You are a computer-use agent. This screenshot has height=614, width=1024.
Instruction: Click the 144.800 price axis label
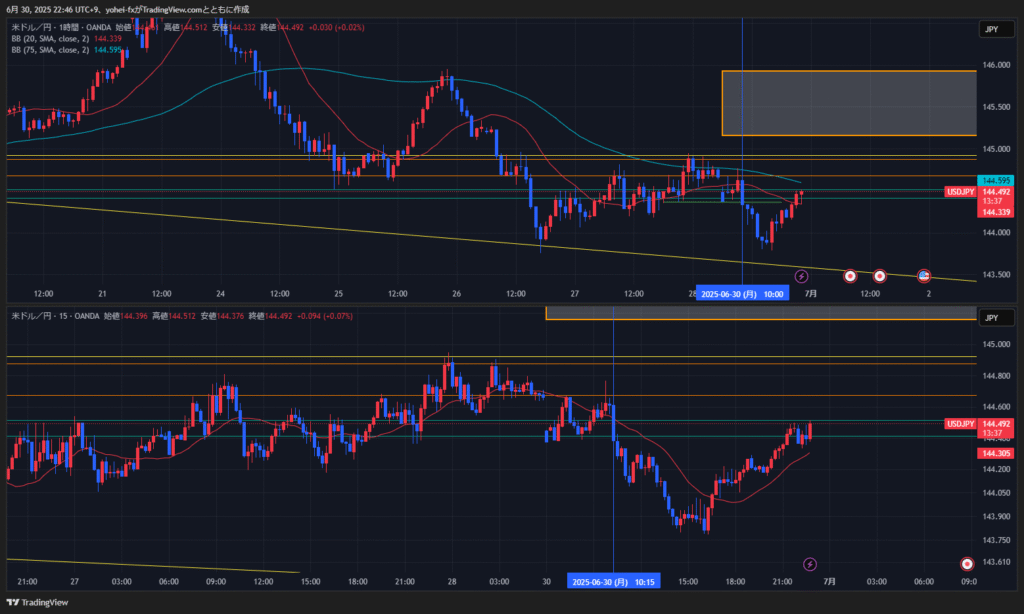point(996,376)
